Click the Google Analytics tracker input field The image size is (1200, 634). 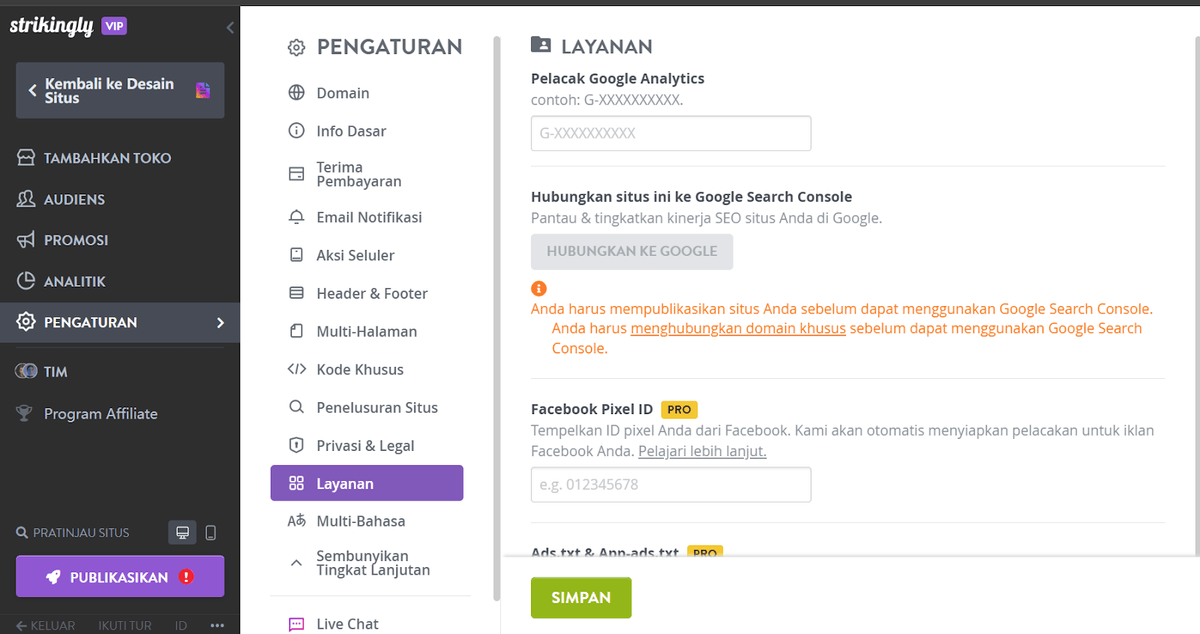pos(671,133)
